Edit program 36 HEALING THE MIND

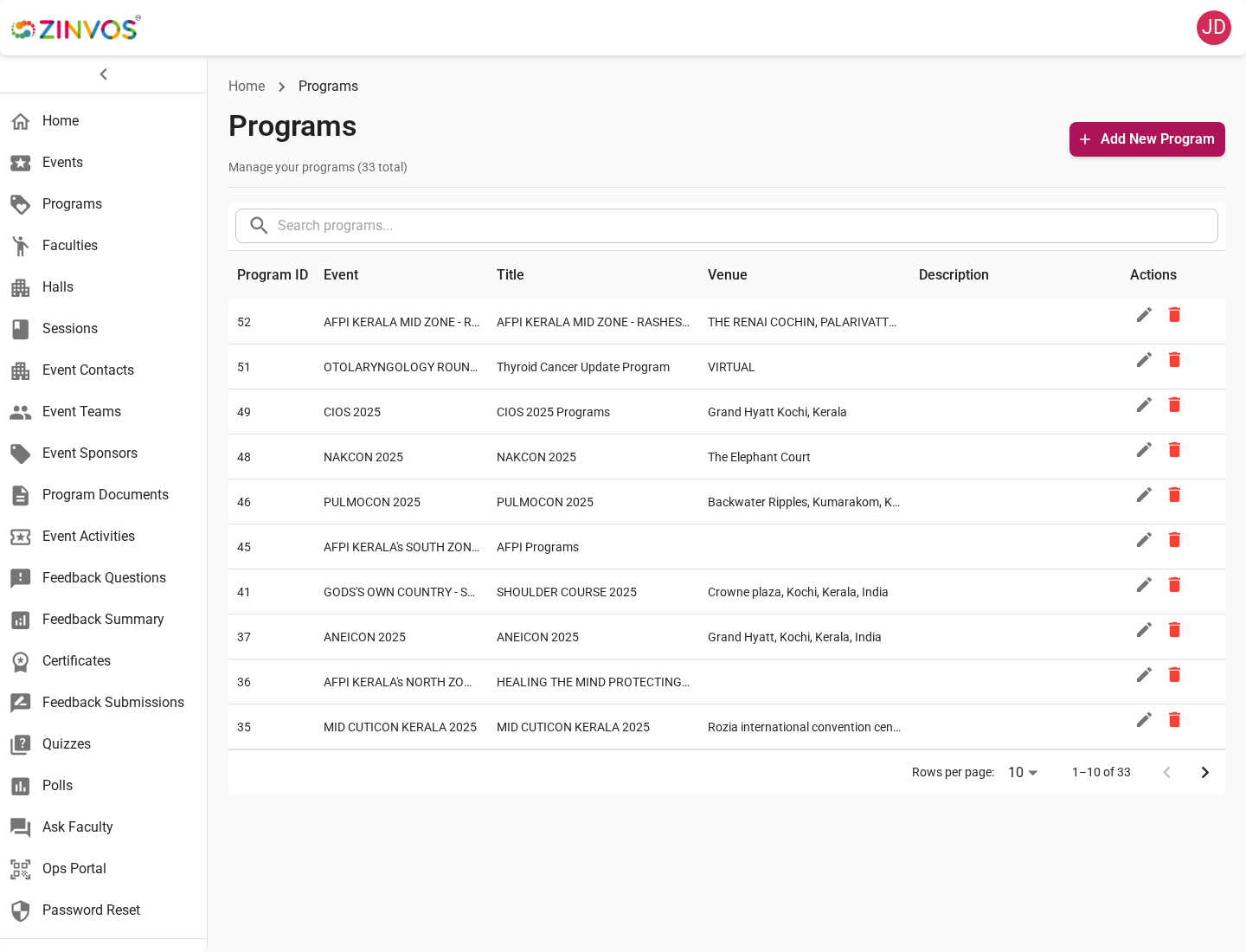click(1144, 674)
